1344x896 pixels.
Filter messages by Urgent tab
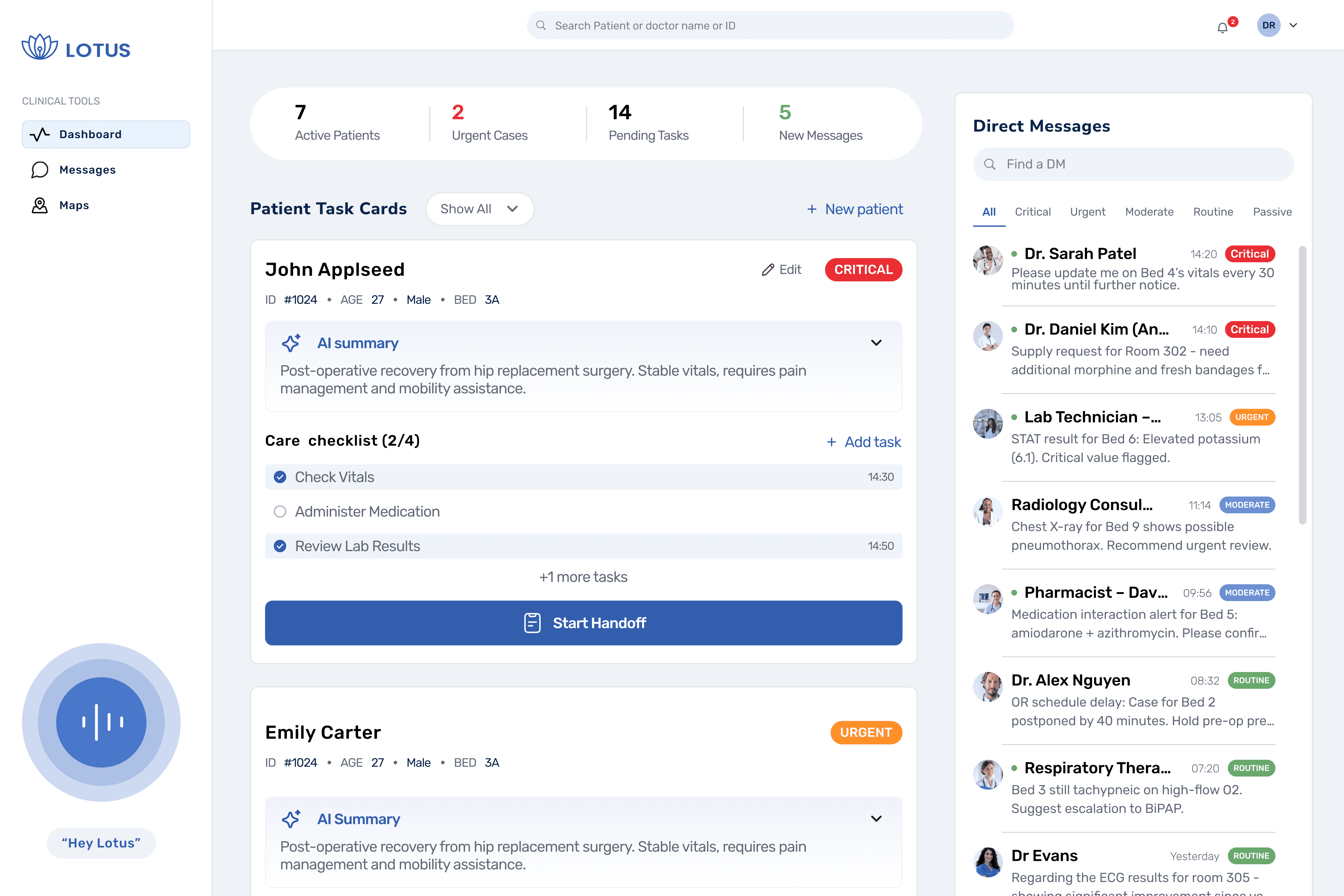1087,212
